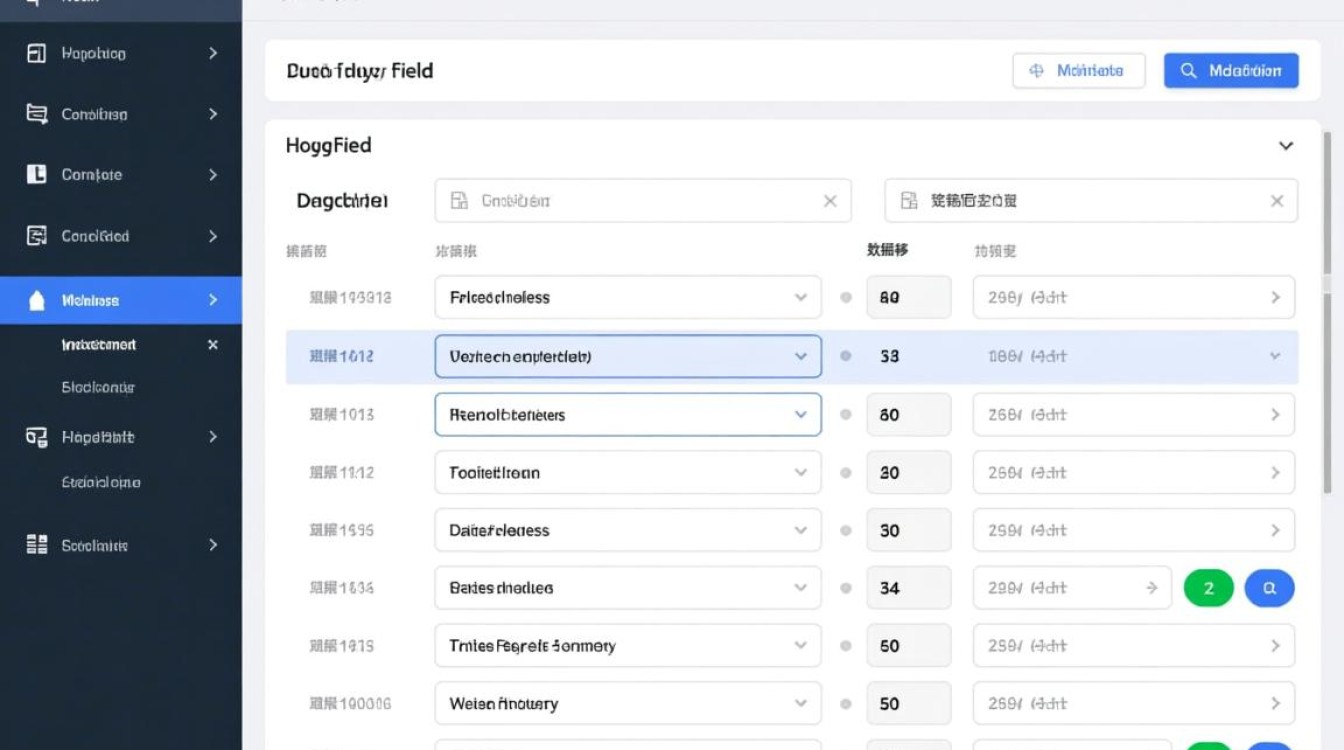
Task: Open the Datiefcledess dropdown
Action: click(x=628, y=530)
